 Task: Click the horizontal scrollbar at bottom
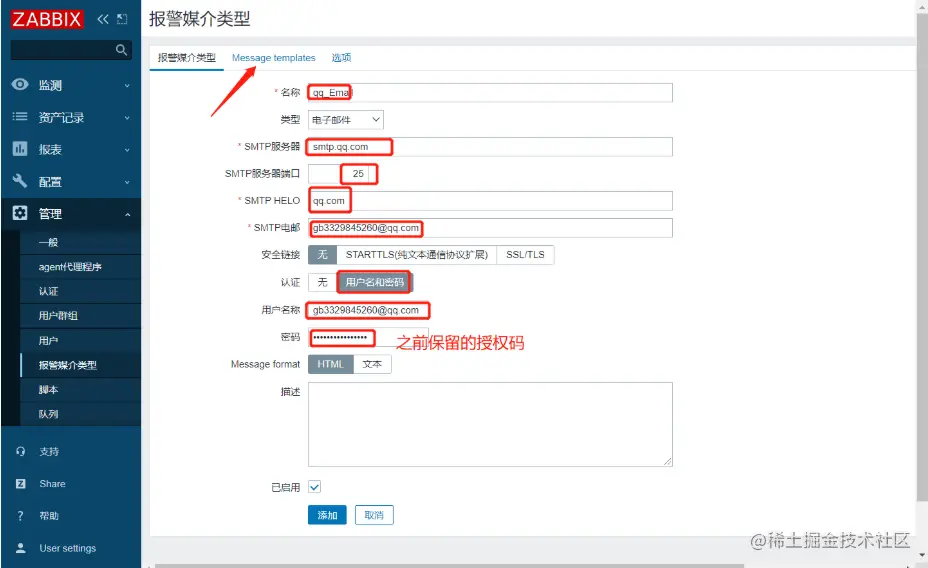(449, 566)
